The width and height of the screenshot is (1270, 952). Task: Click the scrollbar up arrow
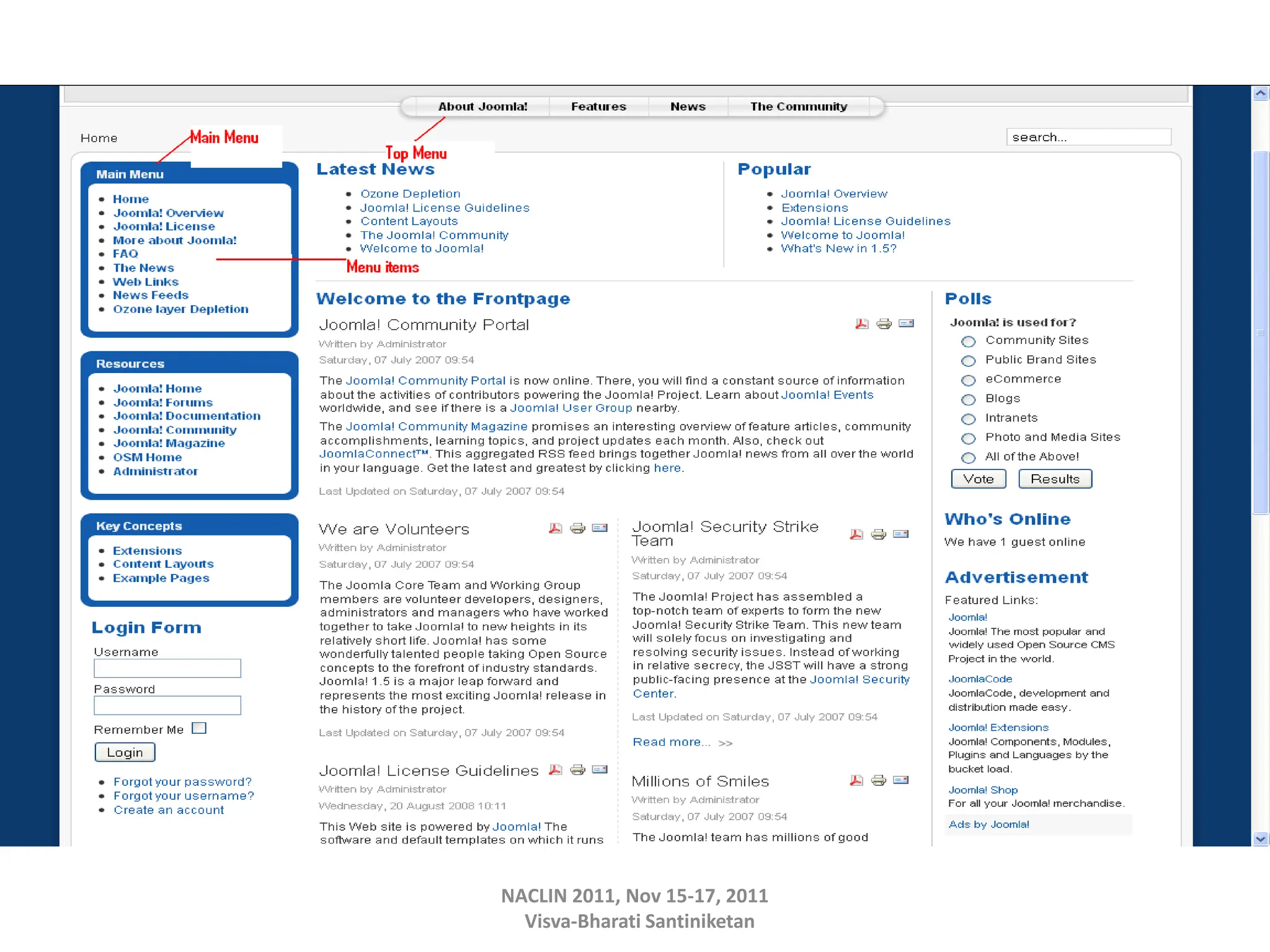[x=1260, y=94]
